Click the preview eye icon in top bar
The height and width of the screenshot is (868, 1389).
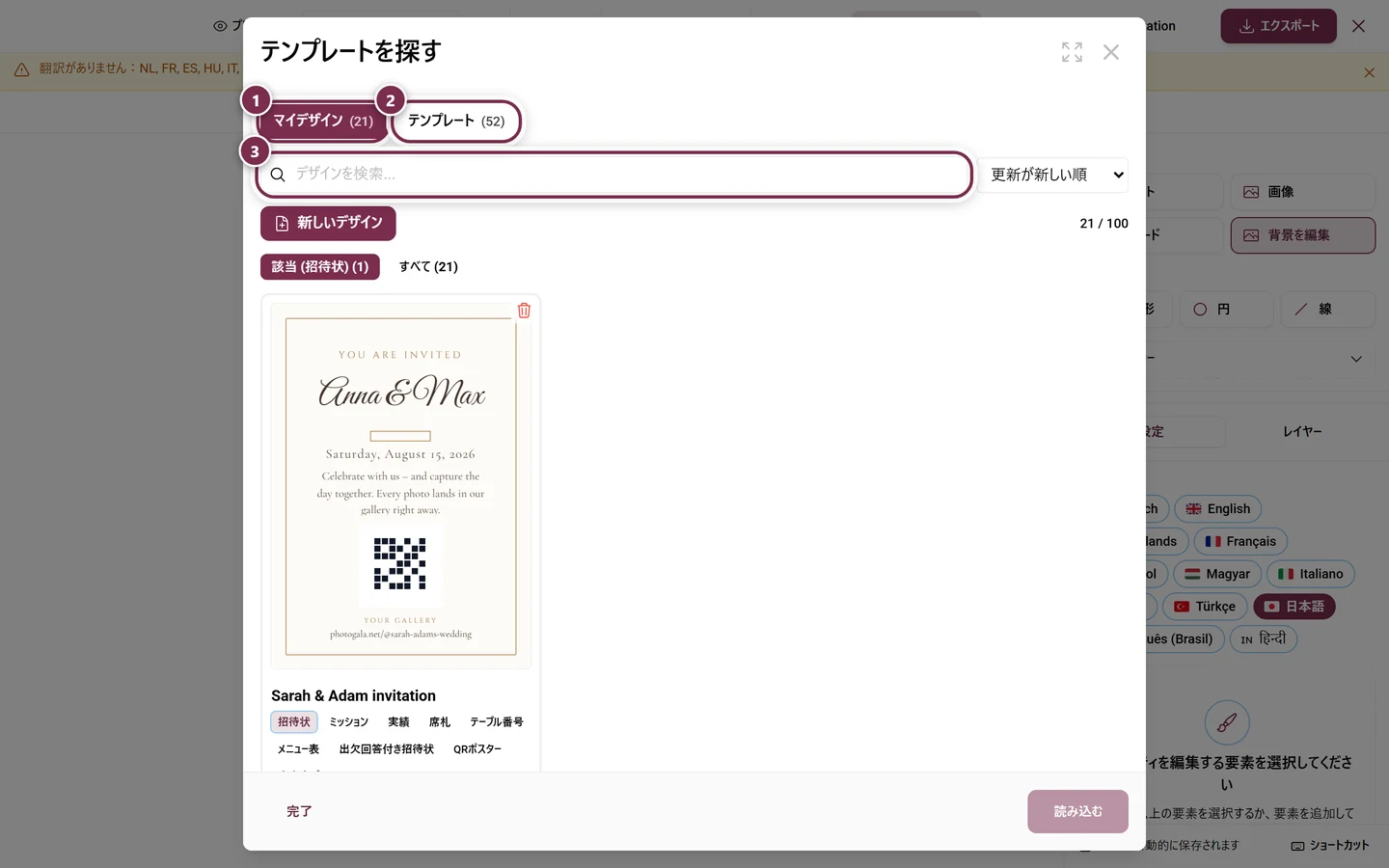(x=220, y=26)
